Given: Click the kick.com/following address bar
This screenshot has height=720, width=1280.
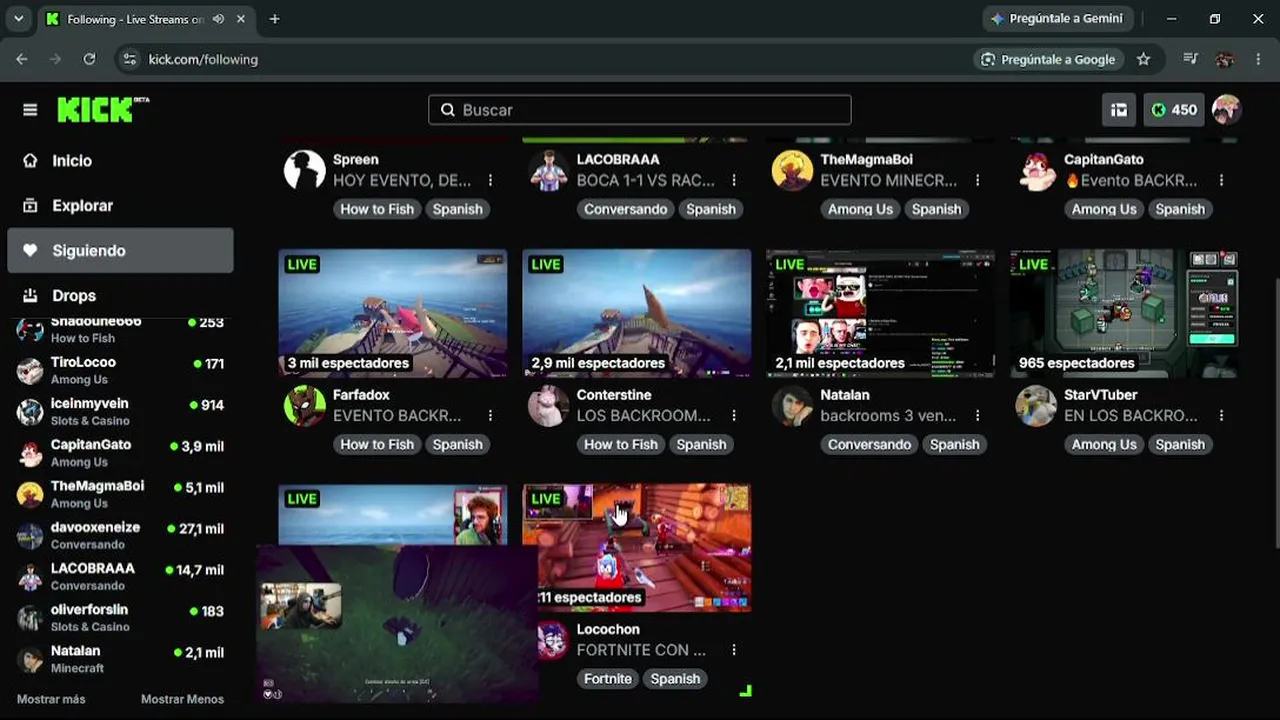Looking at the screenshot, I should (x=540, y=59).
